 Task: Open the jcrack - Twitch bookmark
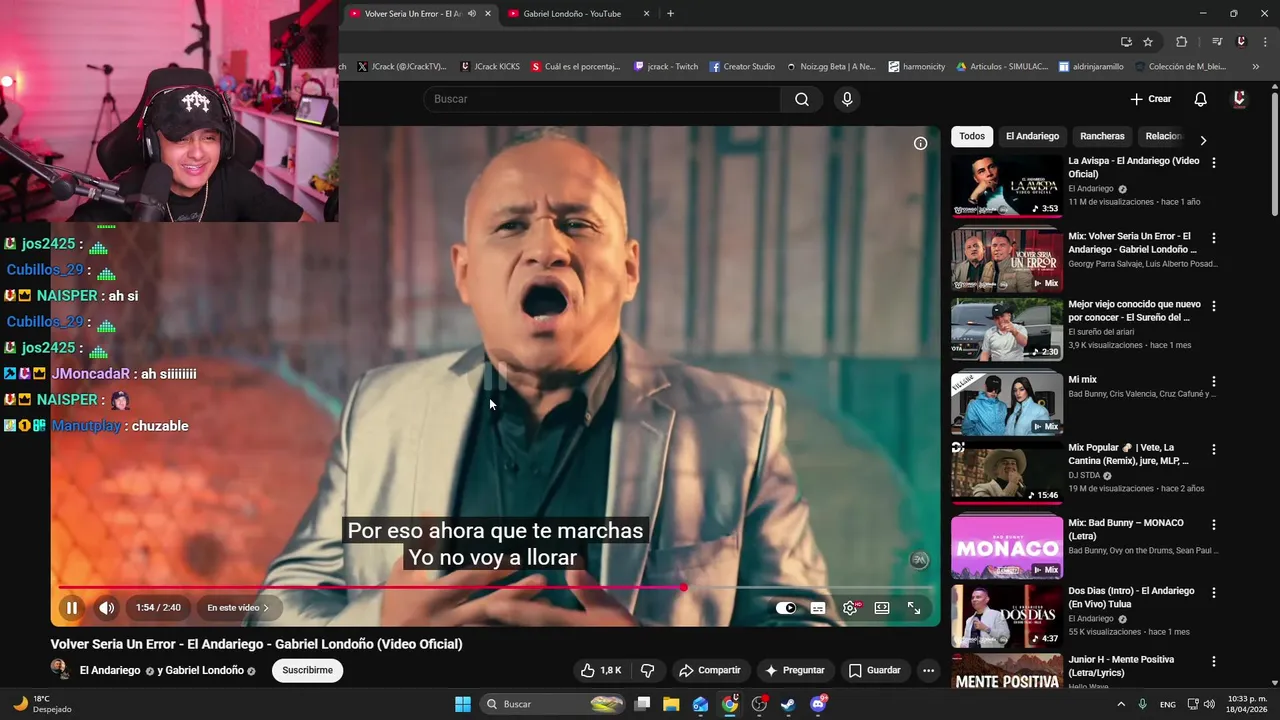(x=666, y=67)
